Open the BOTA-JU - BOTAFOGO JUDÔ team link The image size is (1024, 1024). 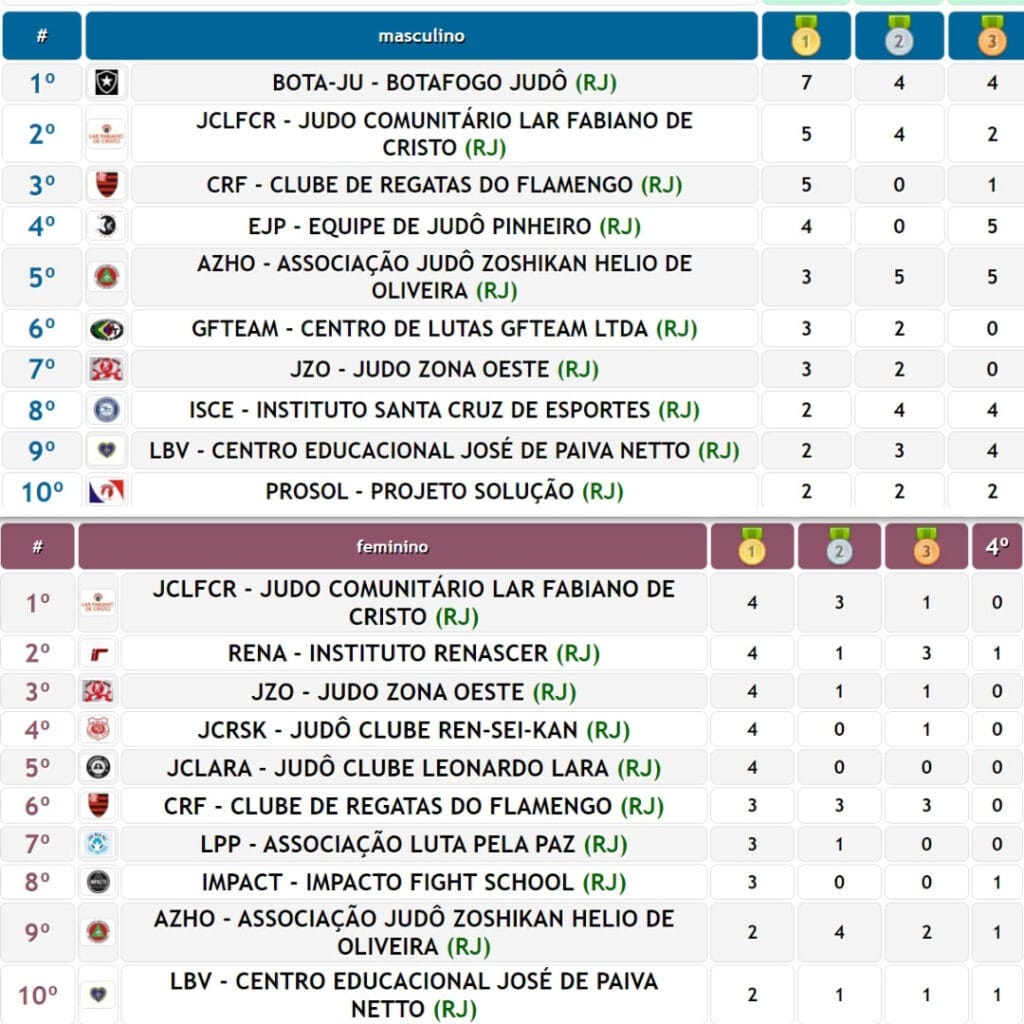point(420,82)
